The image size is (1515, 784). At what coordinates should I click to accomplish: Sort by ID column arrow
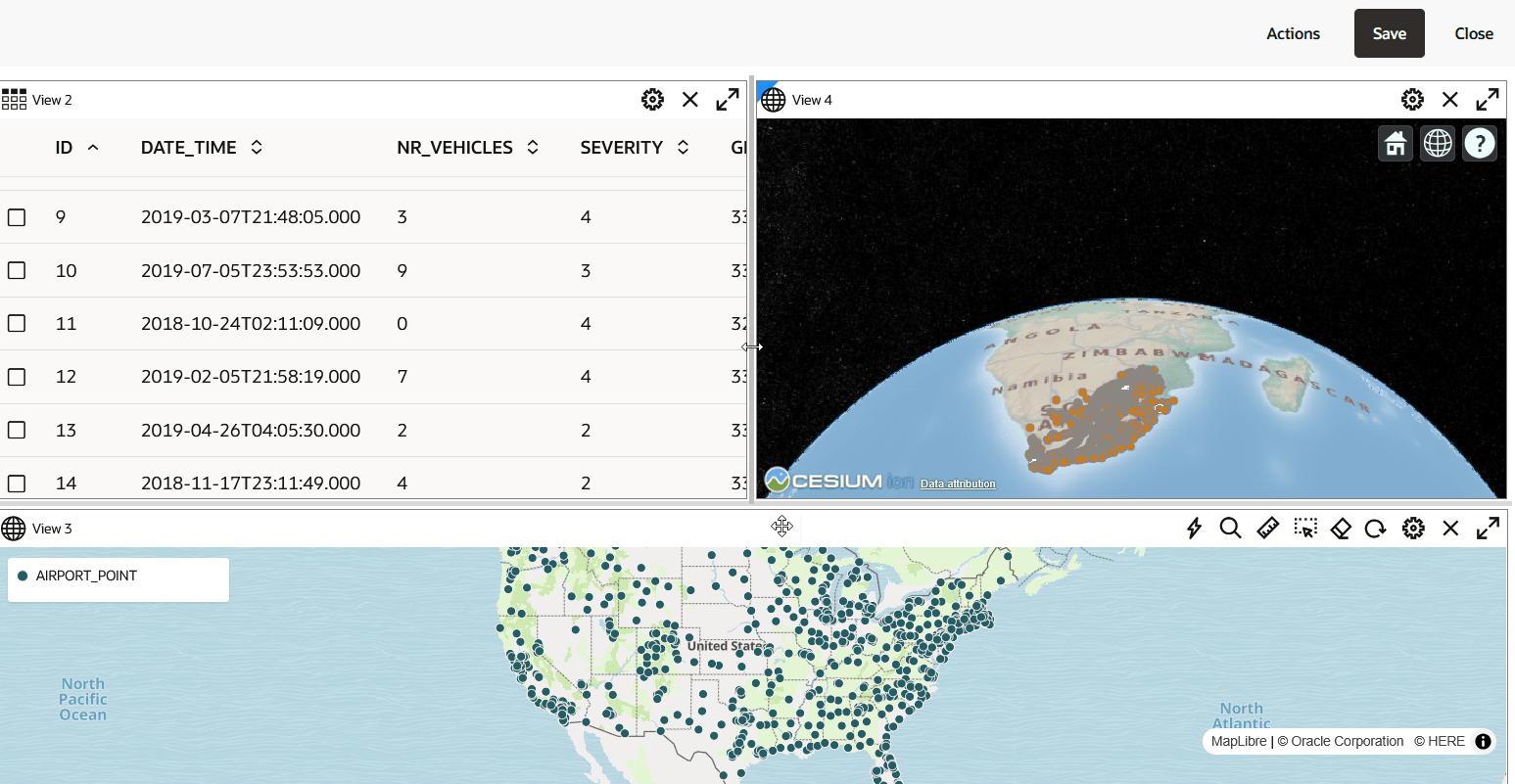pyautogui.click(x=93, y=148)
